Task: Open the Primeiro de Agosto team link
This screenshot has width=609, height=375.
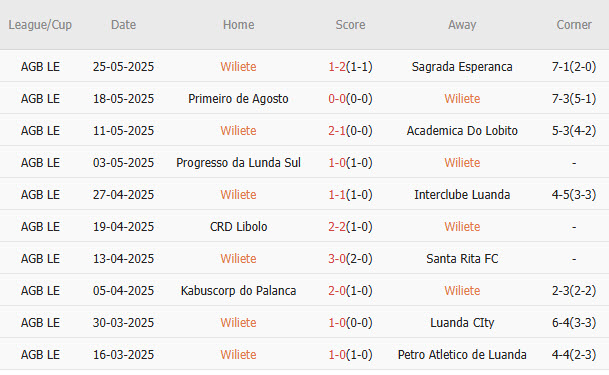Action: 238,99
